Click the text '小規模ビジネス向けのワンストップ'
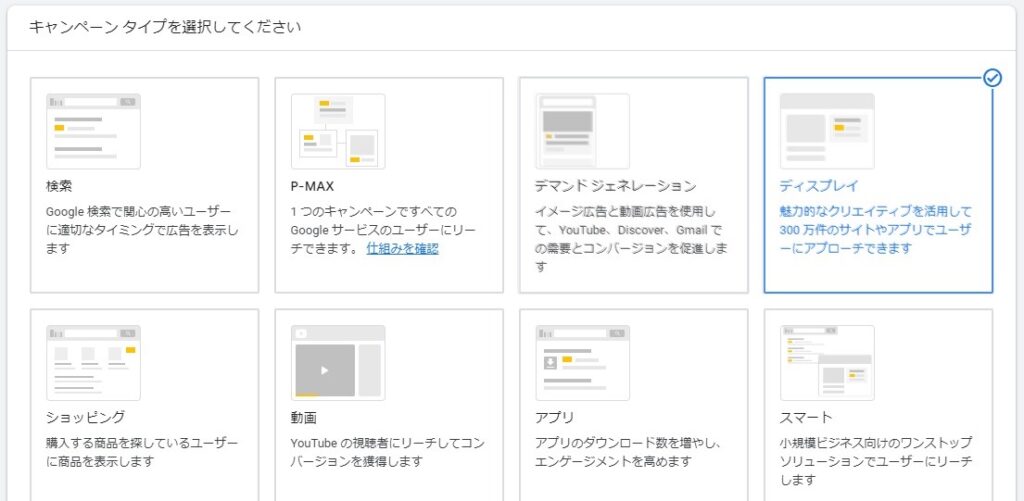 point(876,444)
